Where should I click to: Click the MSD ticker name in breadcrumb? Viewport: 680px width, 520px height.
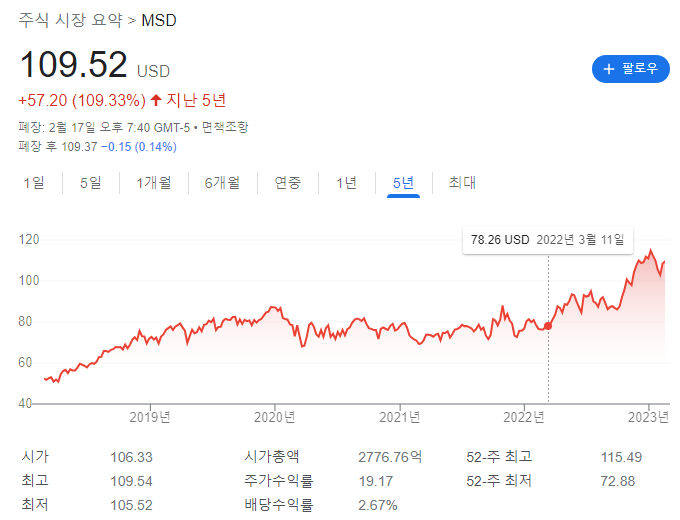click(159, 20)
